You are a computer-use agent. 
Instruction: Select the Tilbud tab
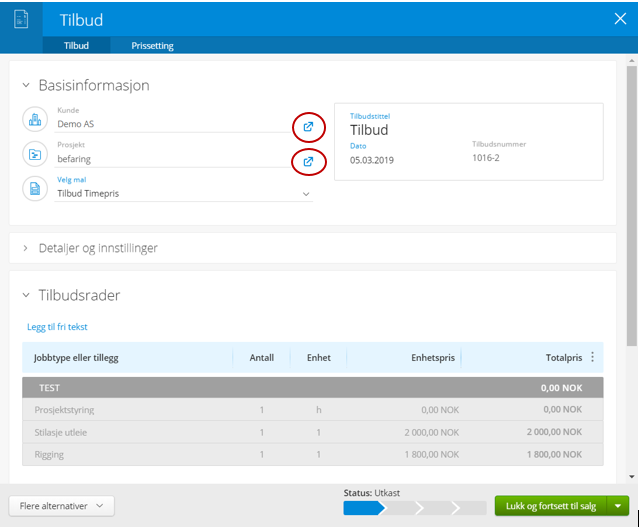[x=76, y=46]
